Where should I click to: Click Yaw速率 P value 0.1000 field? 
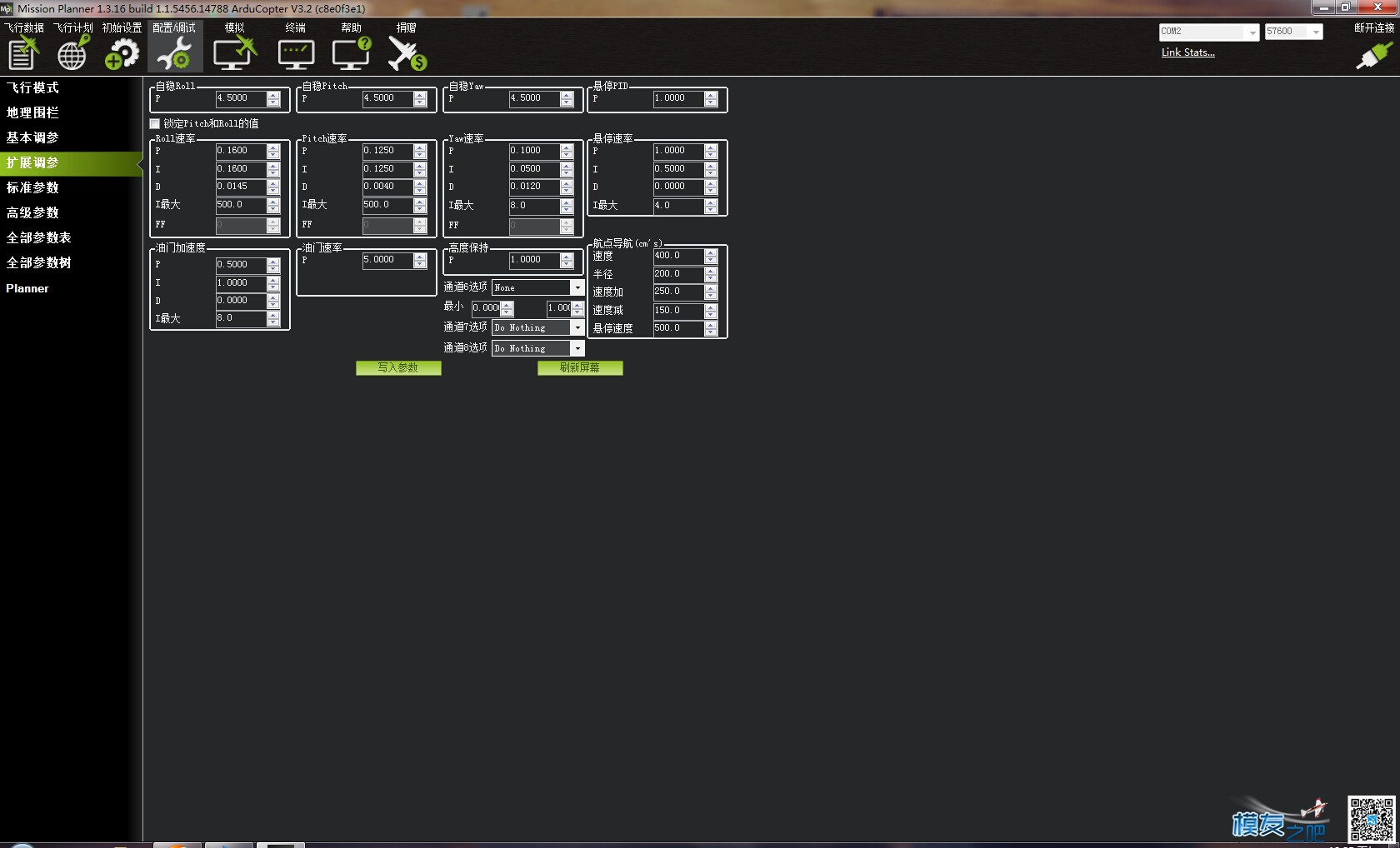[x=534, y=151]
